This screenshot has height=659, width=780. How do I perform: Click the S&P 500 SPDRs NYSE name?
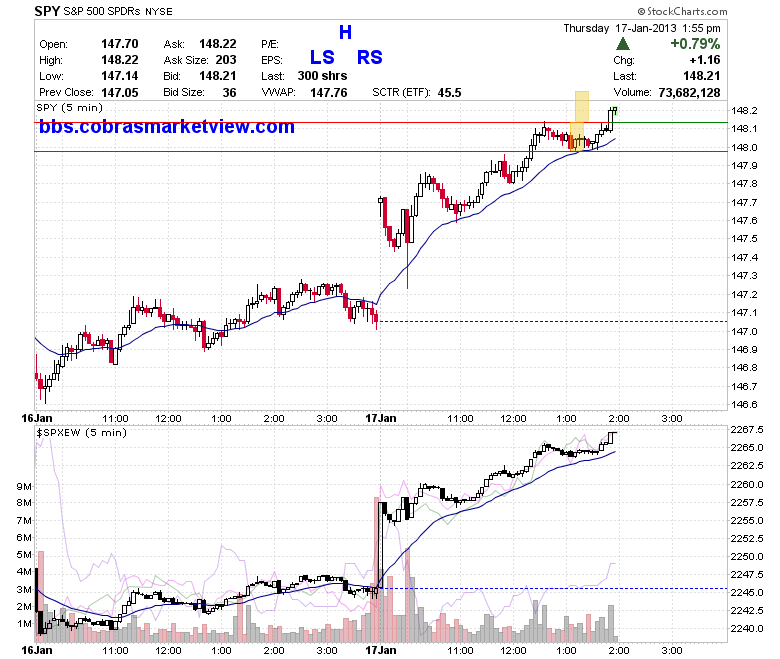click(x=118, y=11)
